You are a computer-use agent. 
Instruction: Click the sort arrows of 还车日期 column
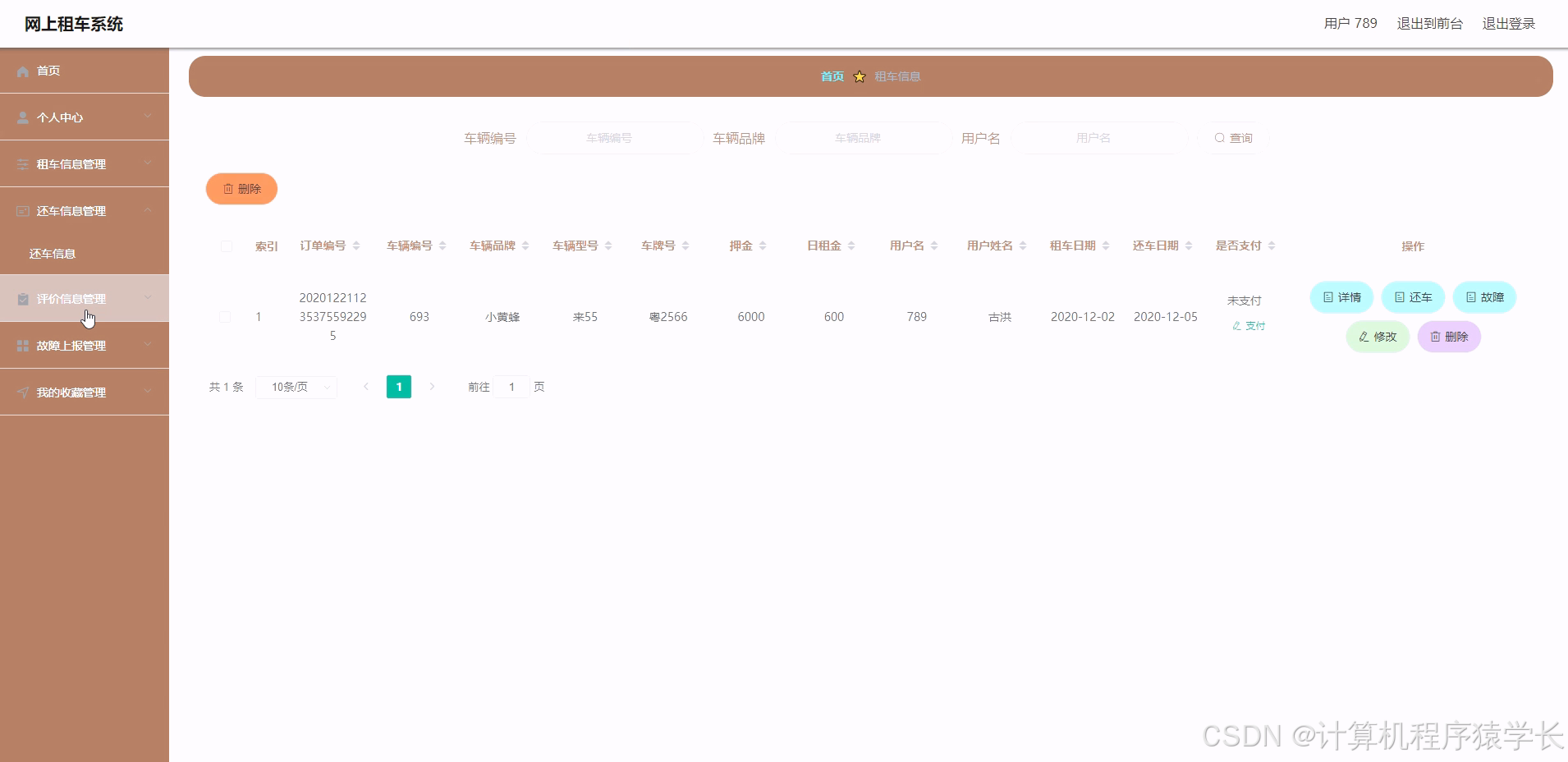coord(1189,246)
